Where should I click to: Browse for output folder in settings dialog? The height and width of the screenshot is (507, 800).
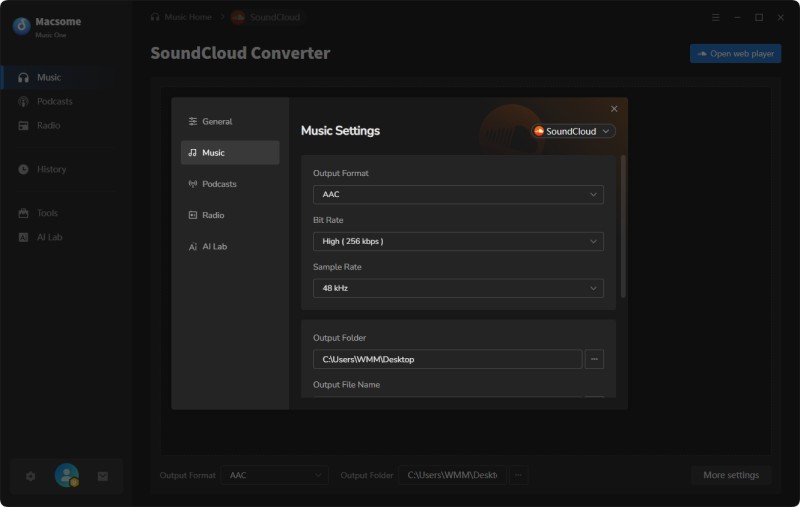(x=594, y=359)
